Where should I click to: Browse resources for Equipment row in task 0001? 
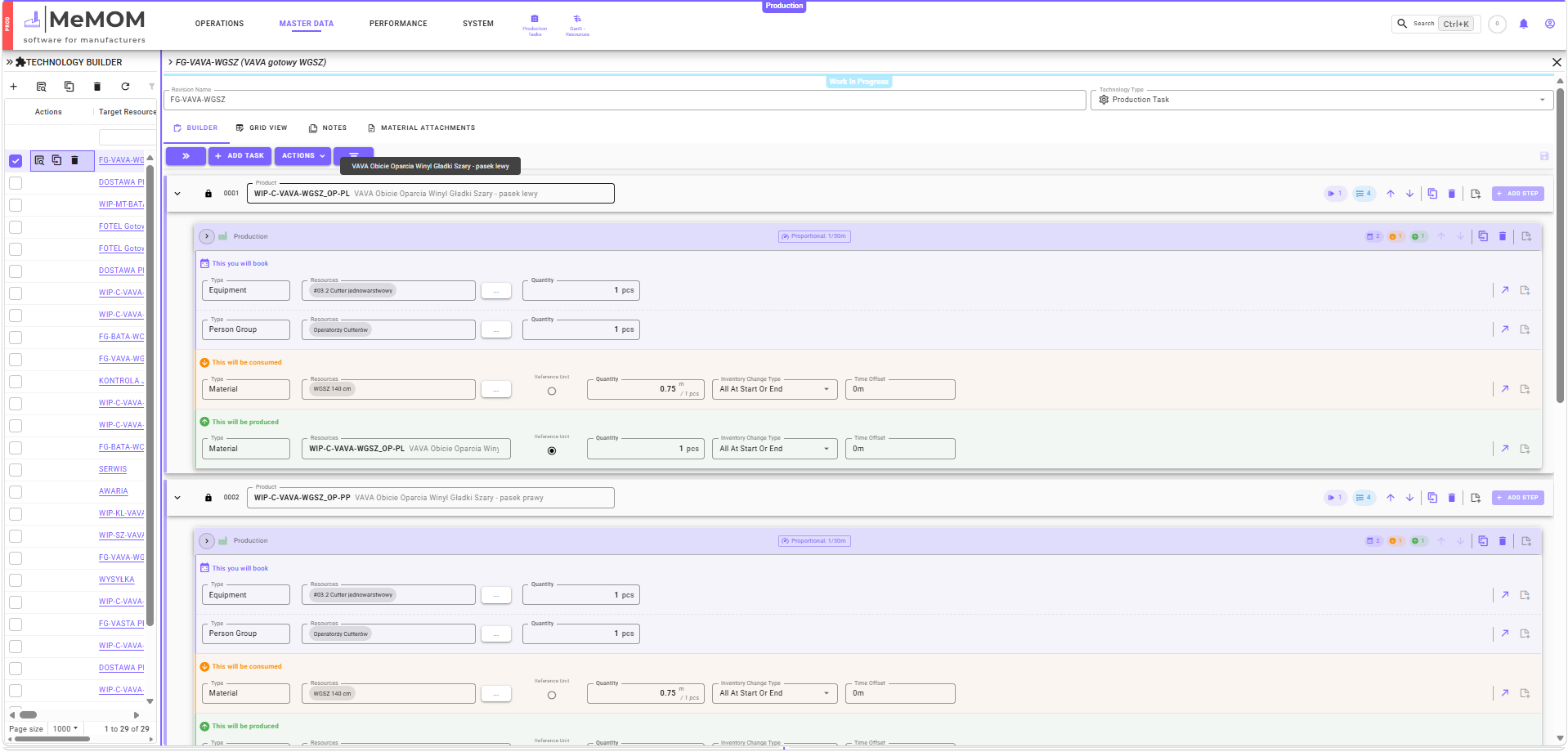pos(495,290)
